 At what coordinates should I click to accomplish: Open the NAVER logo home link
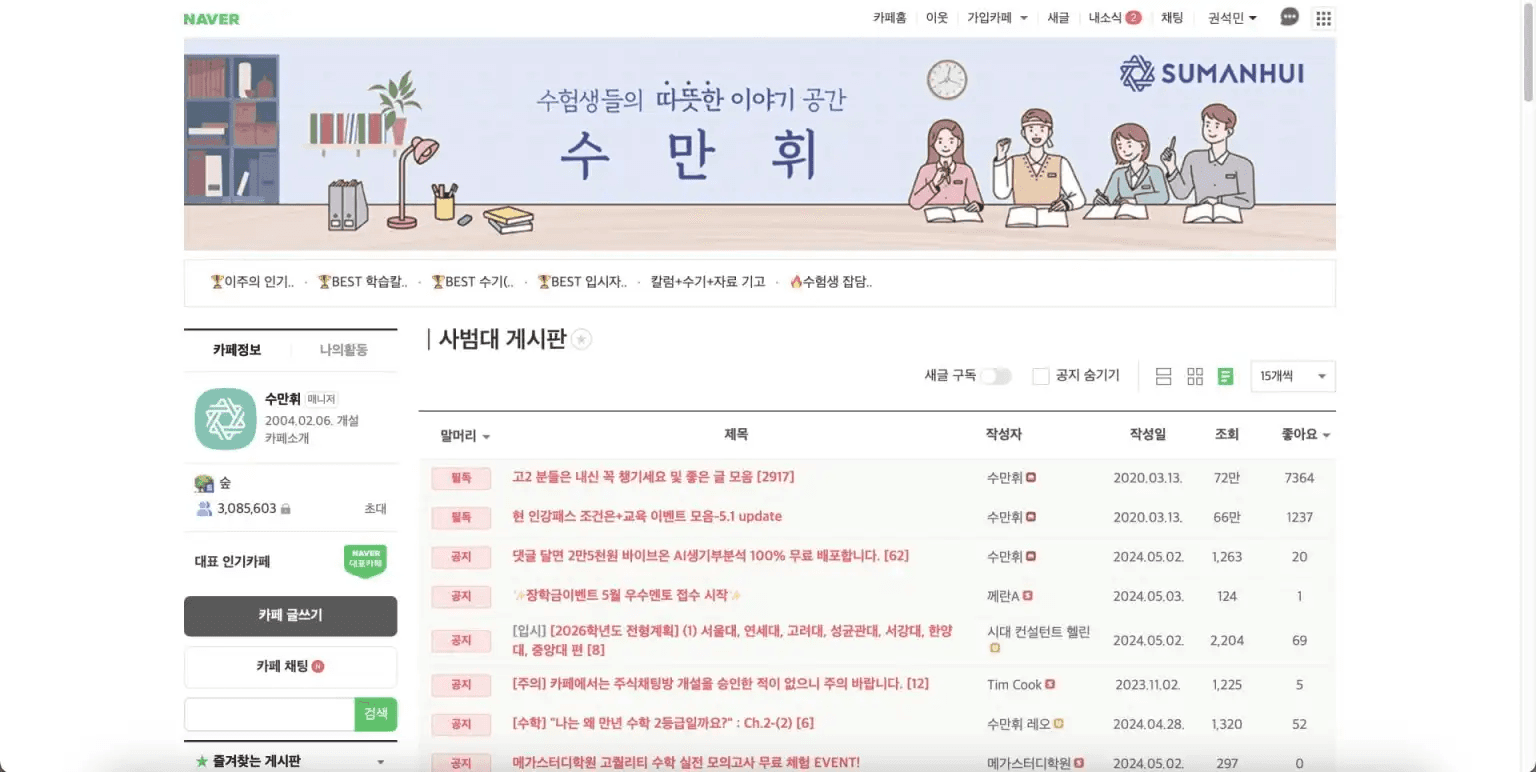(211, 18)
